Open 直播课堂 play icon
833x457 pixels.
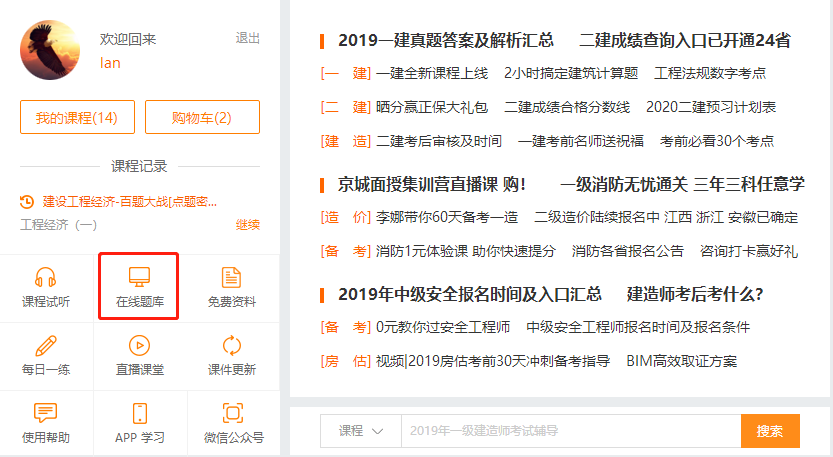click(x=139, y=346)
